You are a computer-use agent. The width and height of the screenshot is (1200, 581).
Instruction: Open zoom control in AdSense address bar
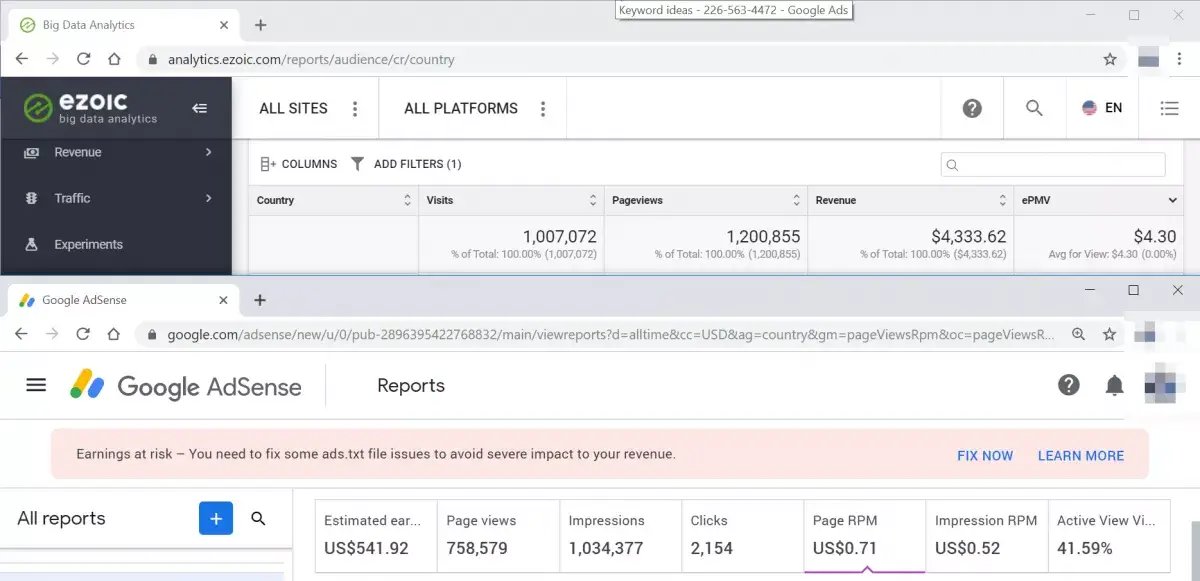[1079, 334]
